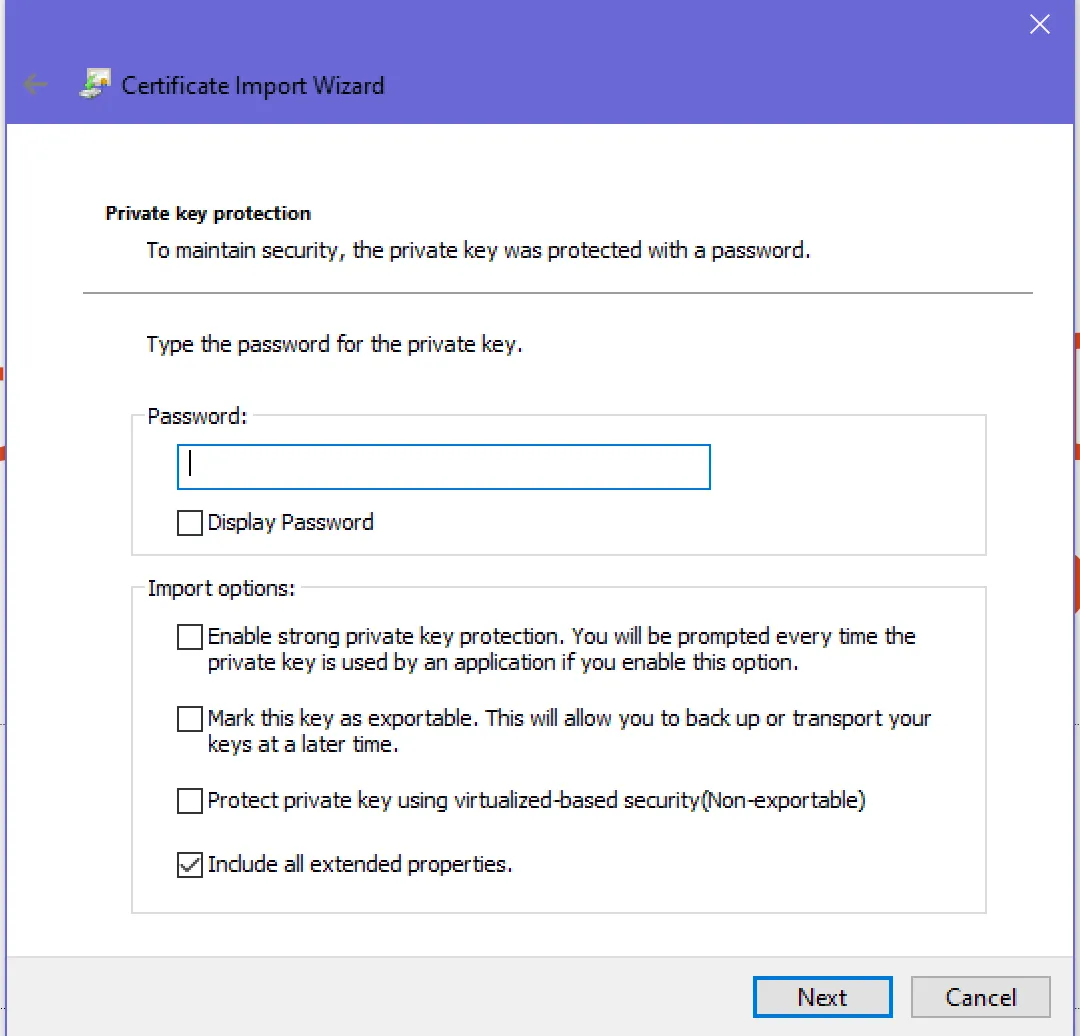Enable strong private key protection checkbox
1080x1036 pixels.
click(189, 636)
